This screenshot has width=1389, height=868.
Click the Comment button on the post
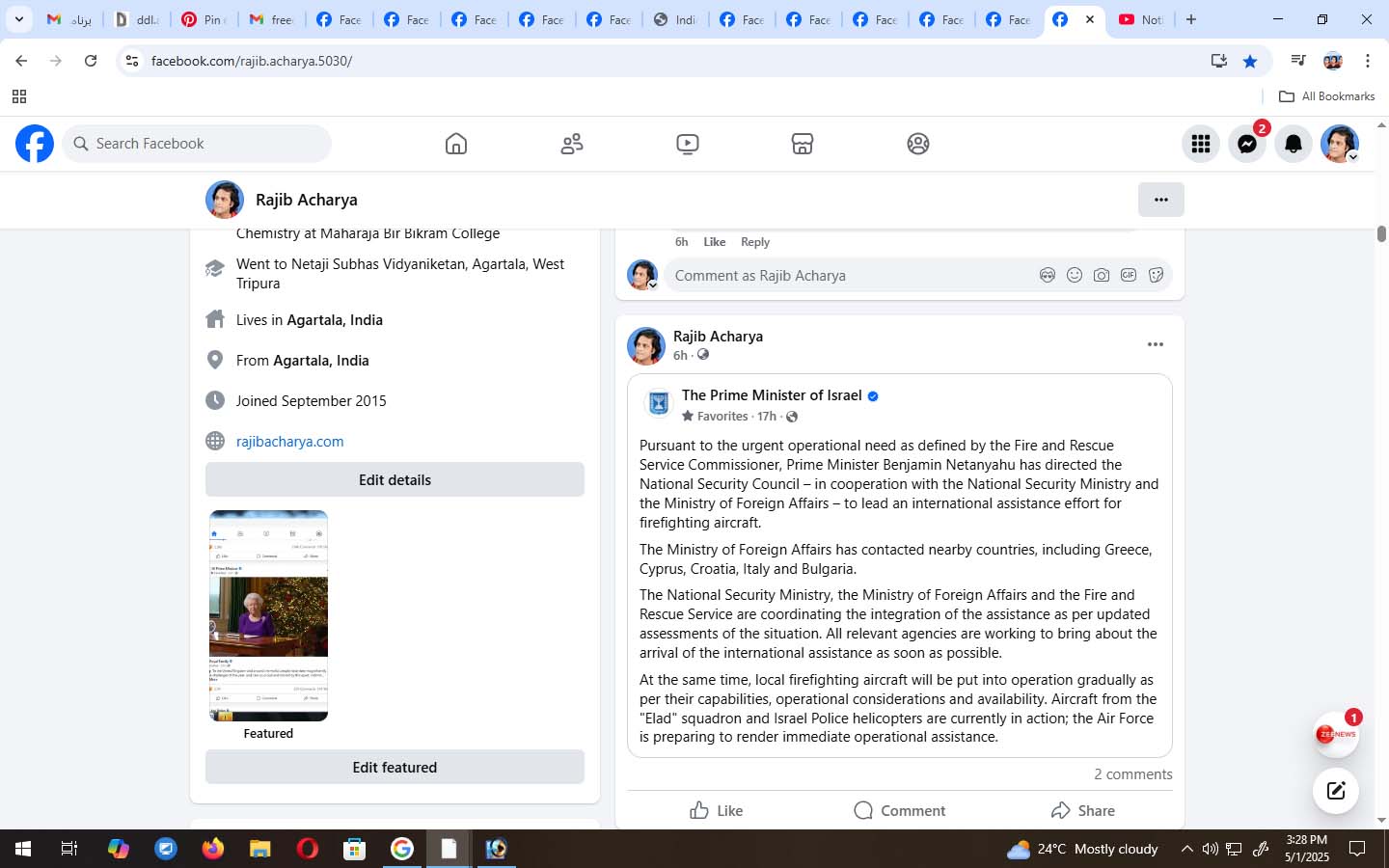click(899, 810)
